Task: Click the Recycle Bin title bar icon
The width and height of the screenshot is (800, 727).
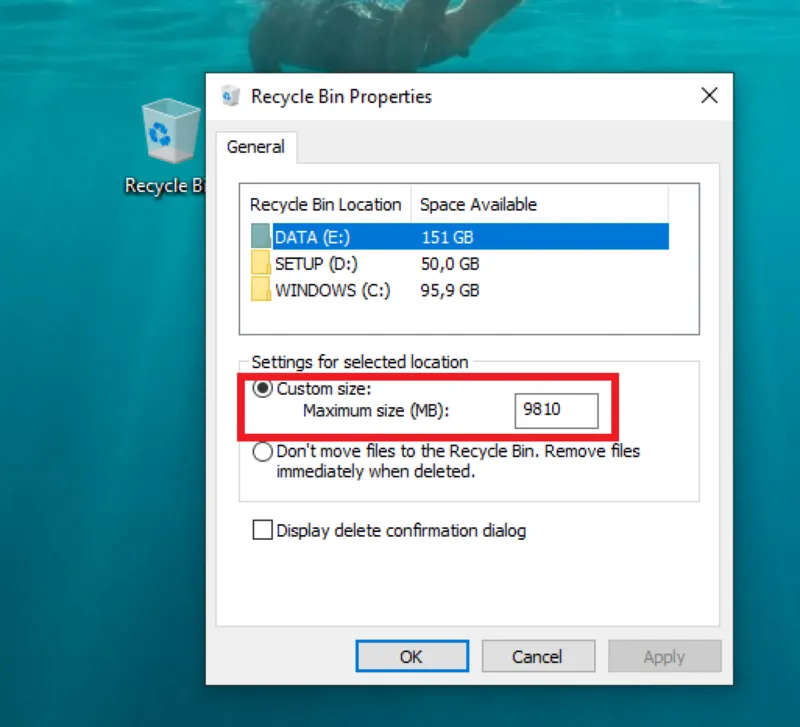Action: [231, 96]
